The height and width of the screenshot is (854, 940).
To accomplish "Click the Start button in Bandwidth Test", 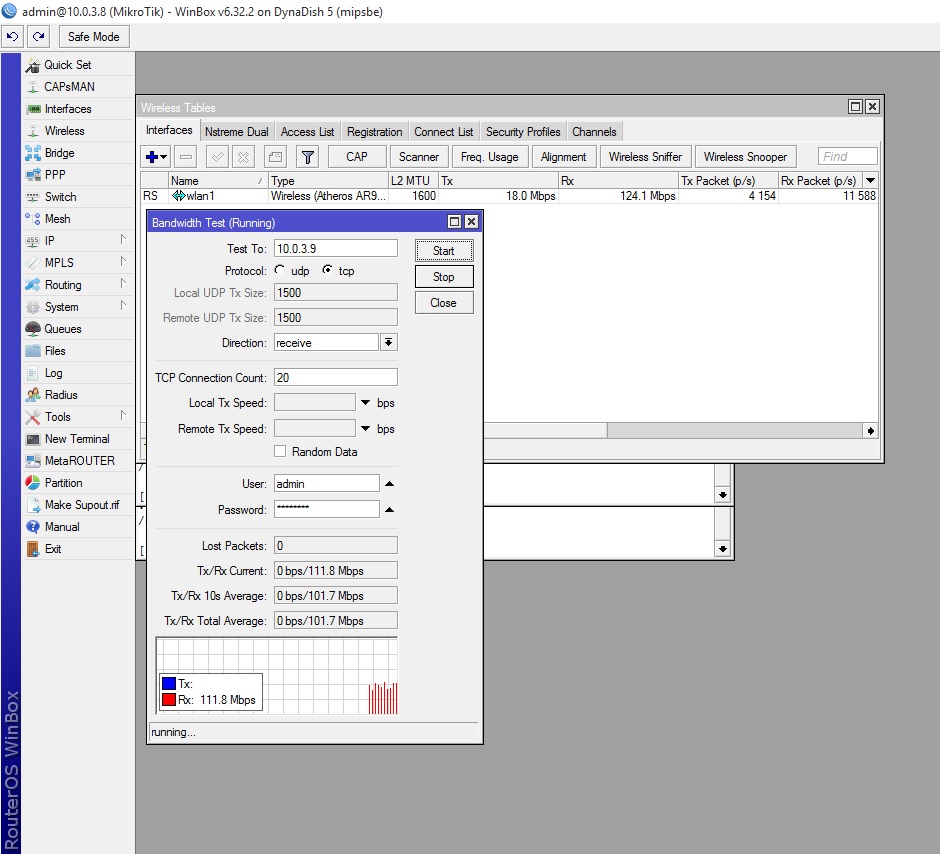I will click(444, 251).
